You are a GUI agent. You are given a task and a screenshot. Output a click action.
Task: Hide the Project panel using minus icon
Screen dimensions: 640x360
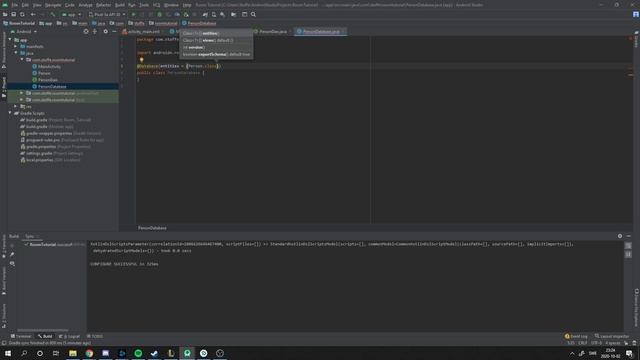pyautogui.click(x=114, y=31)
